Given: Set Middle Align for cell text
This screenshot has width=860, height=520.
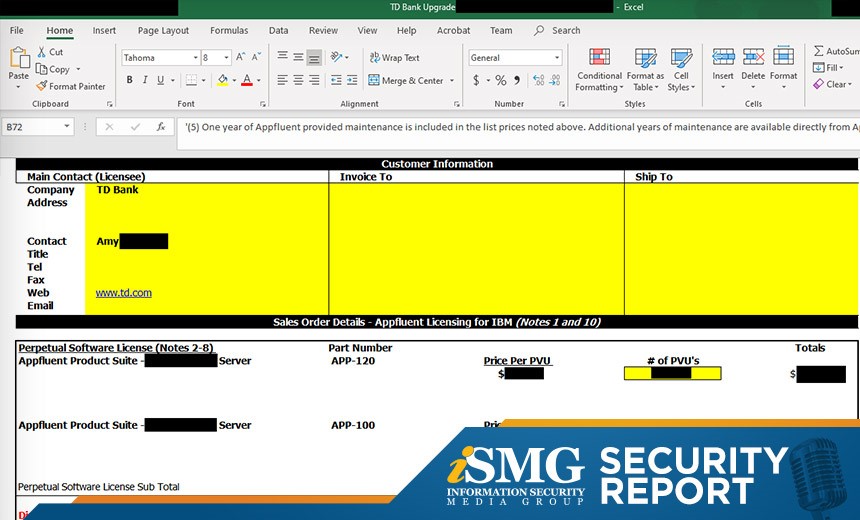Looking at the screenshot, I should (x=298, y=56).
